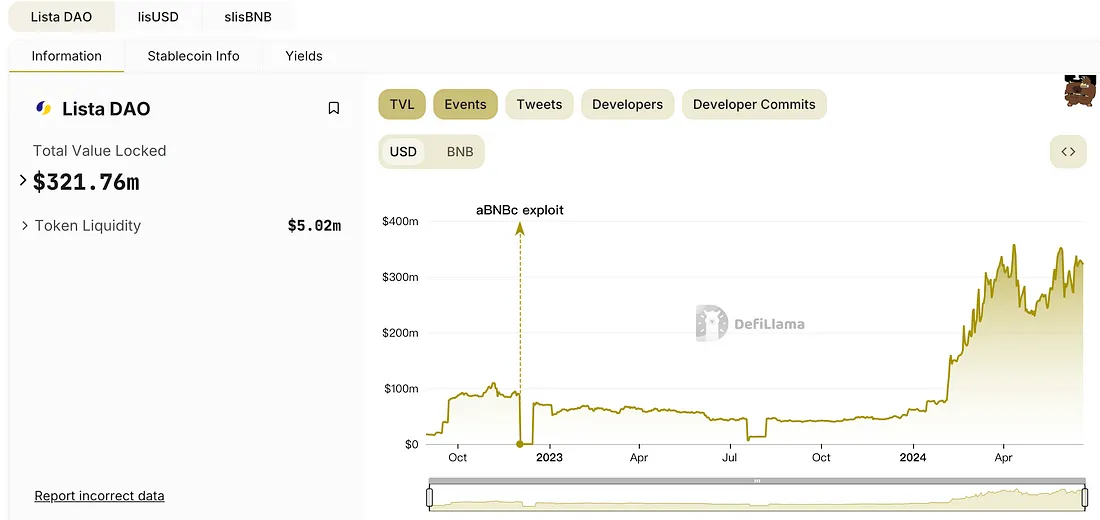1100x520 pixels.
Task: Click left handle of range slider
Action: click(x=430, y=496)
